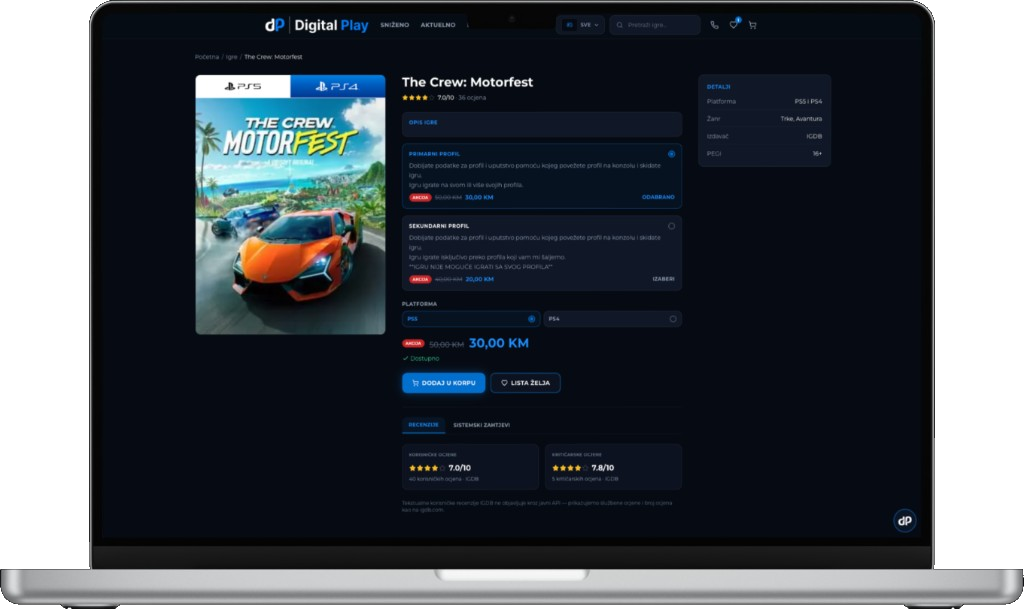The image size is (1024, 609).
Task: Expand the SVE platform filter dropdown
Action: pyautogui.click(x=581, y=25)
